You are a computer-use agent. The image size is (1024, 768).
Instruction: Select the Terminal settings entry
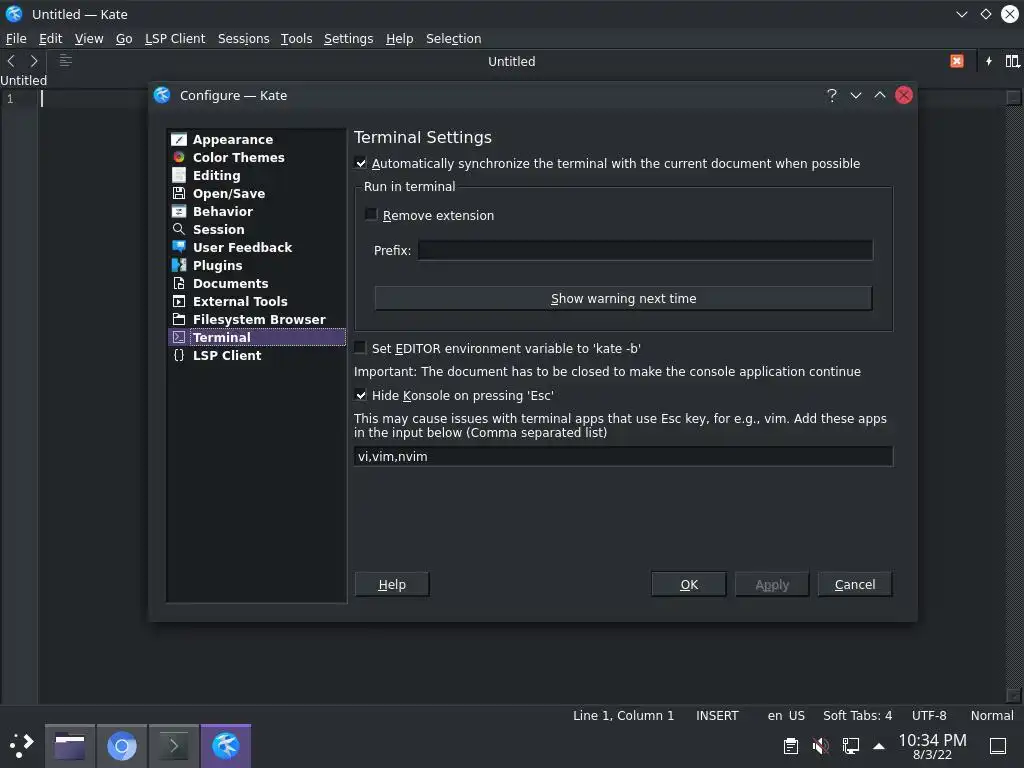(x=256, y=337)
